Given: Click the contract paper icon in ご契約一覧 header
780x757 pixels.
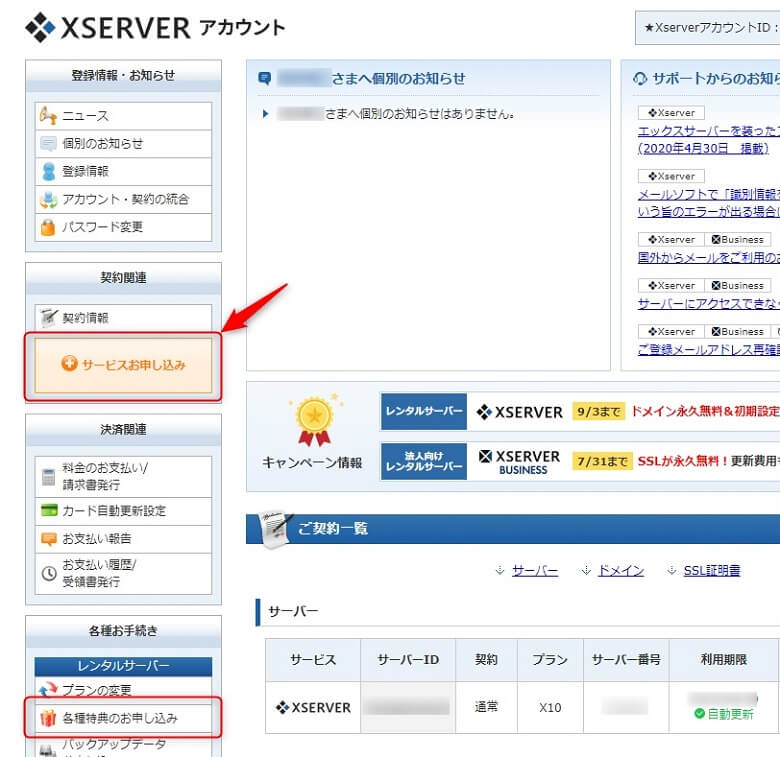Looking at the screenshot, I should [276, 529].
